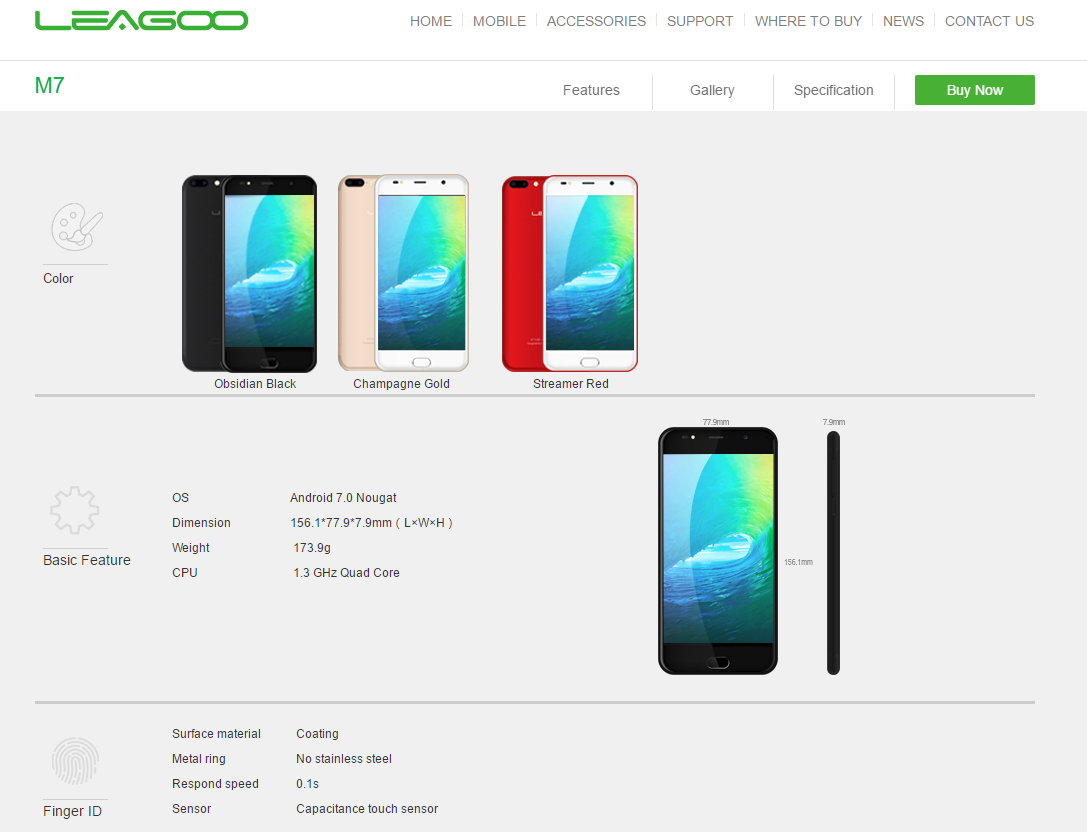Click the Color palette icon
Image resolution: width=1087 pixels, height=832 pixels.
click(x=76, y=227)
